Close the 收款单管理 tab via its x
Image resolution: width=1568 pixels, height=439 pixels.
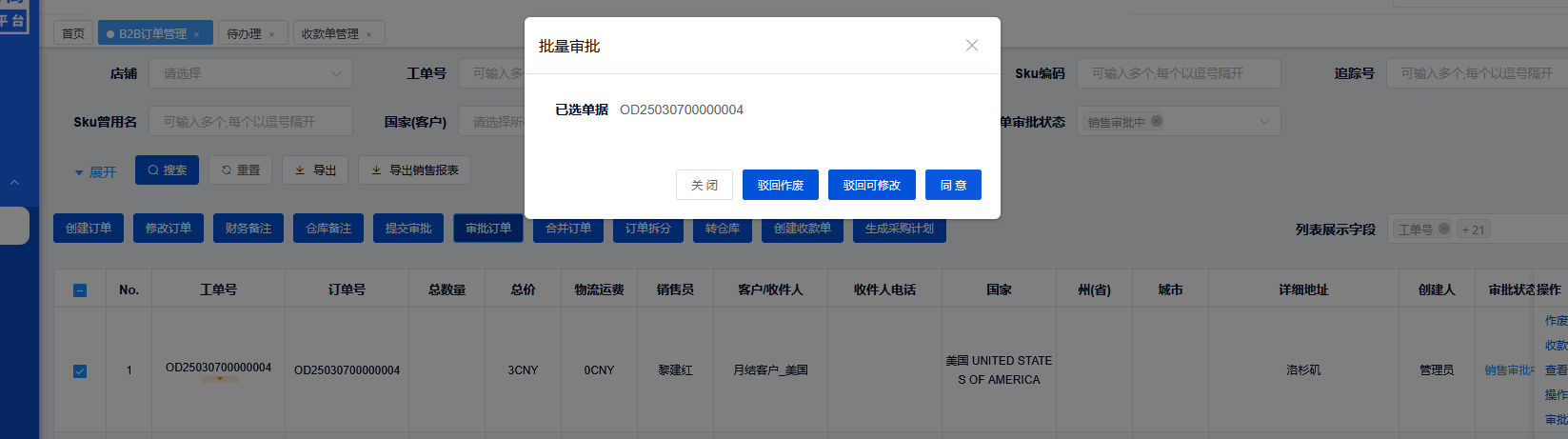369,34
